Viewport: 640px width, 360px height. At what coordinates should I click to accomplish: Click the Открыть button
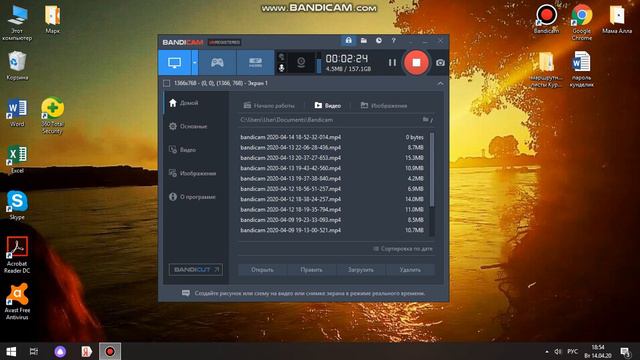click(262, 270)
